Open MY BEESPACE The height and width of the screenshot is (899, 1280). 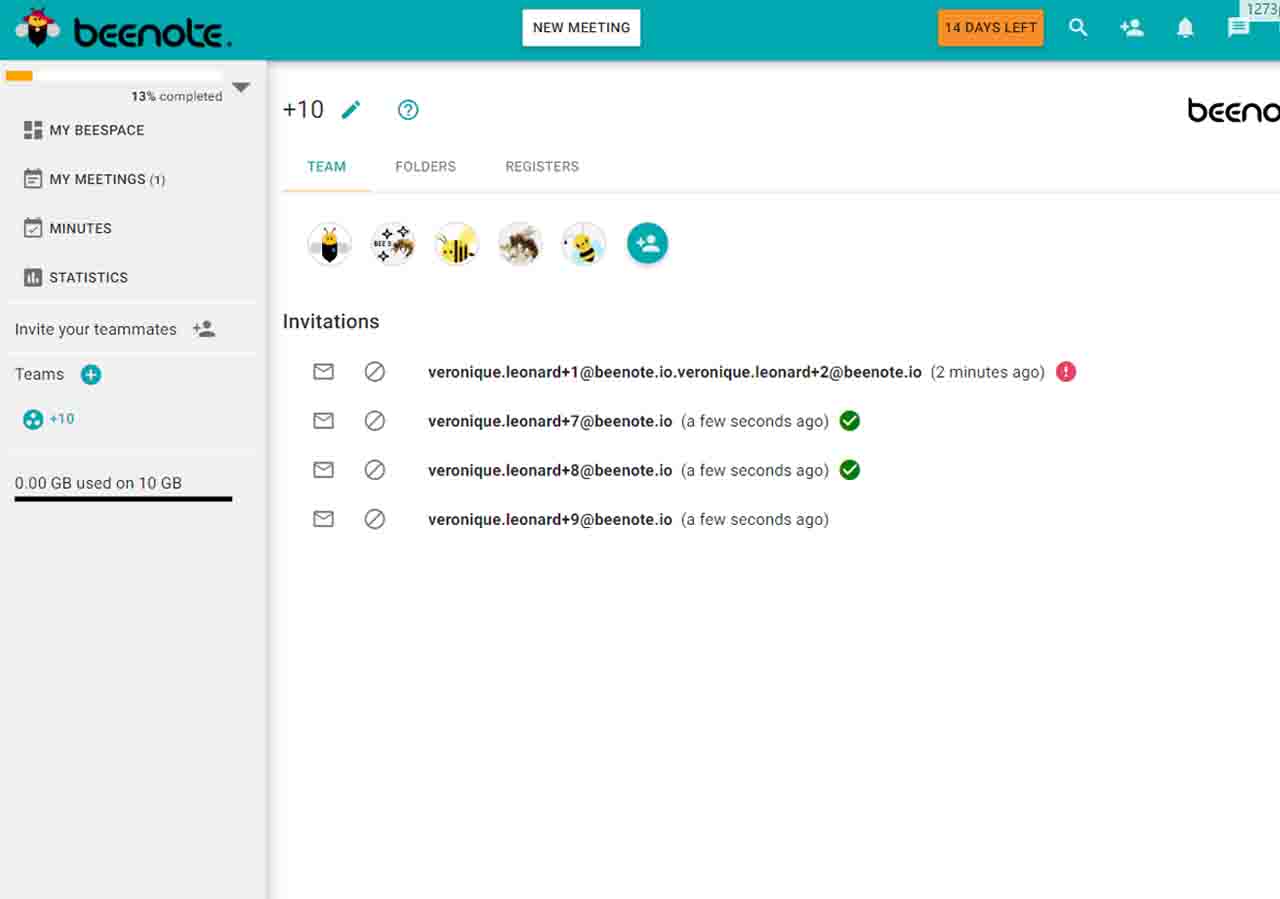[84, 130]
